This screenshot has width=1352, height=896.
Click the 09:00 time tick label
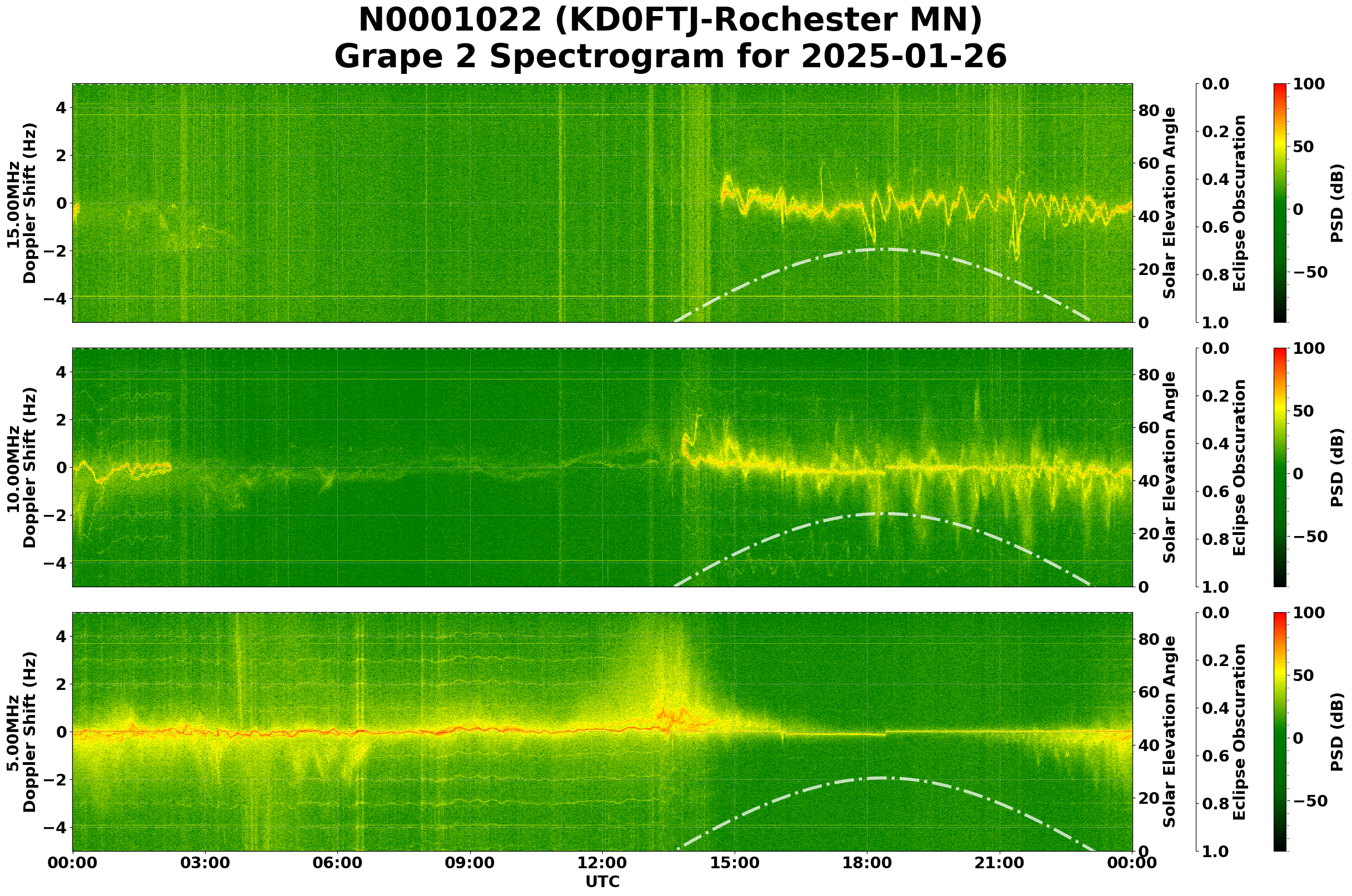click(470, 863)
